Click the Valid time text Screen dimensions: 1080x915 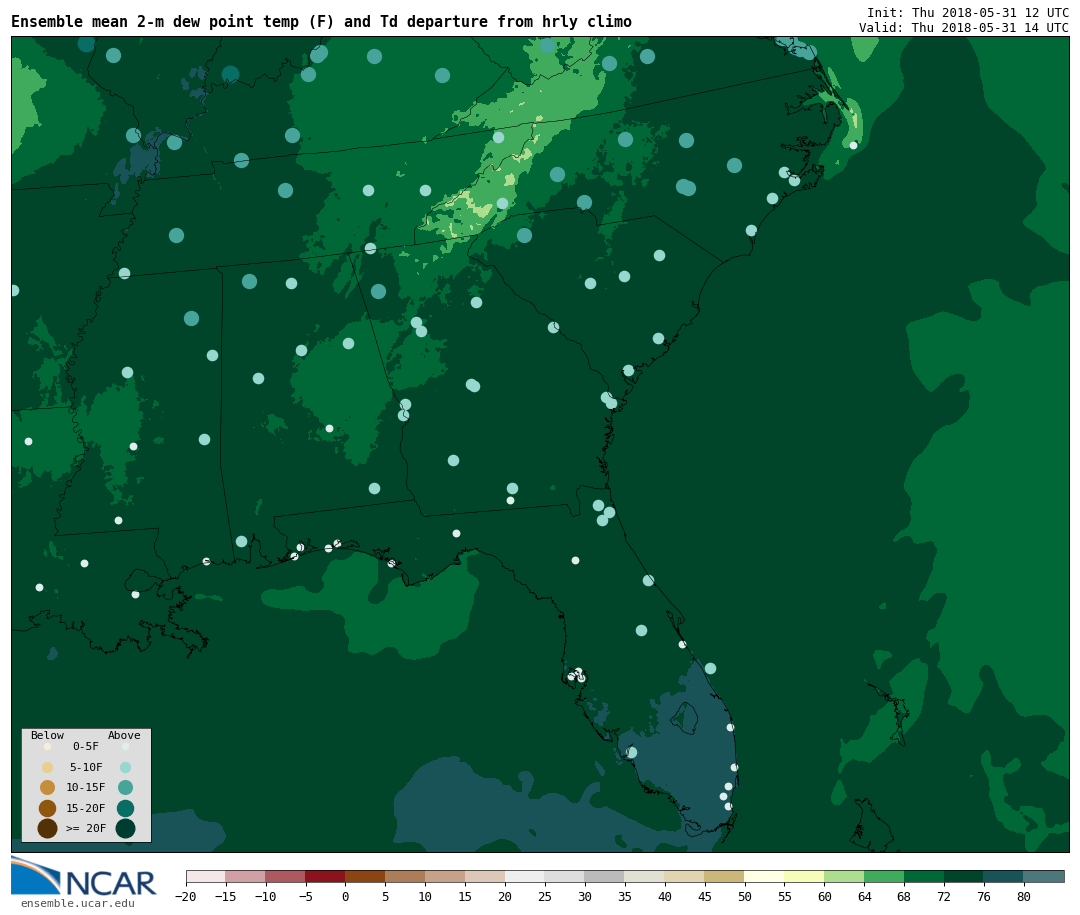pos(964,28)
